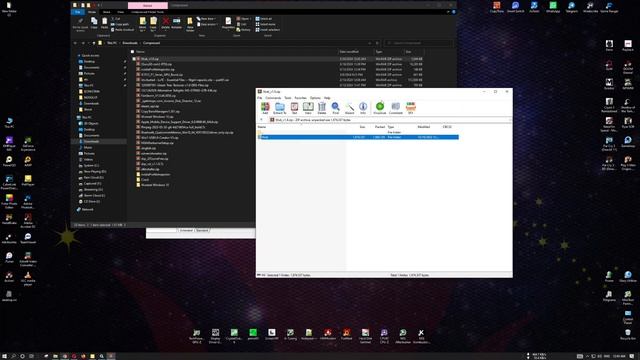Click Add button in WinRAR toolbar

(265, 108)
